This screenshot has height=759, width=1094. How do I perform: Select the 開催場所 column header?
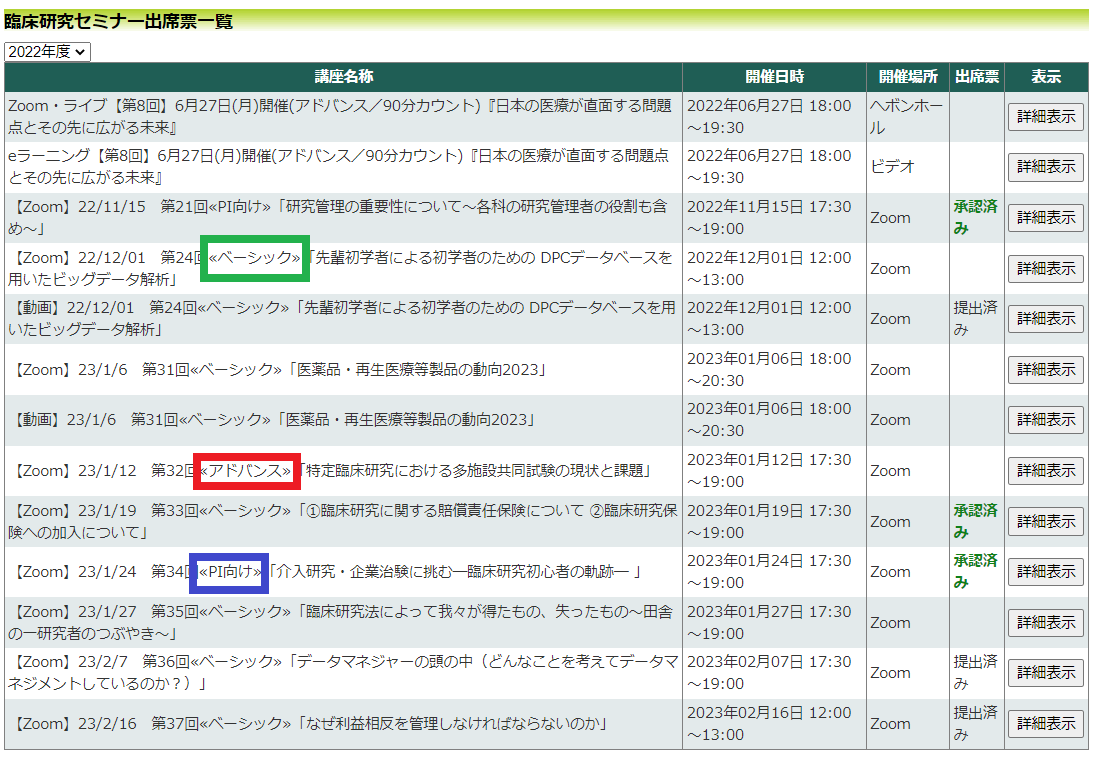tap(907, 77)
